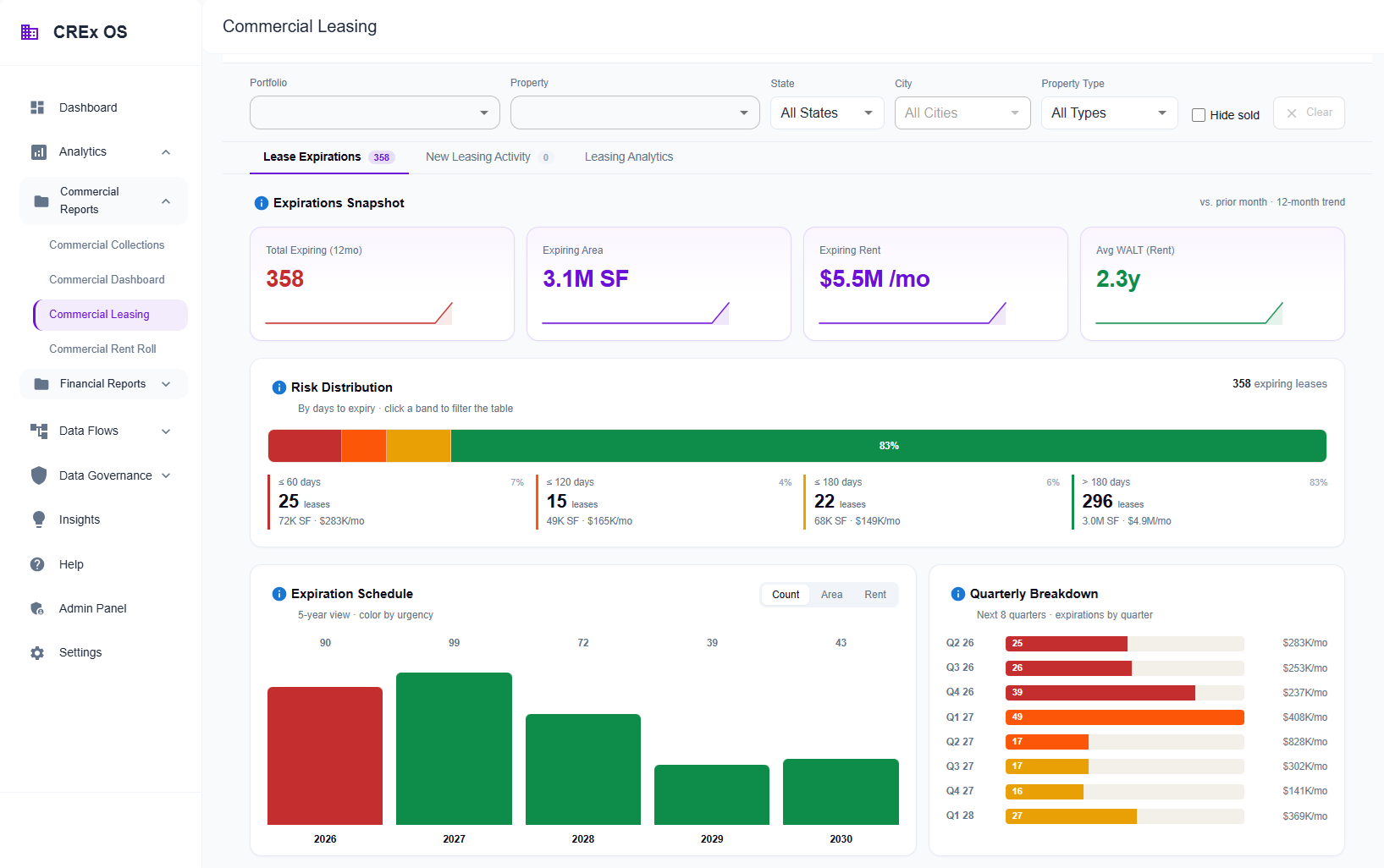Click the Settings gear icon
Screen dimensions: 1384x868
(x=37, y=653)
